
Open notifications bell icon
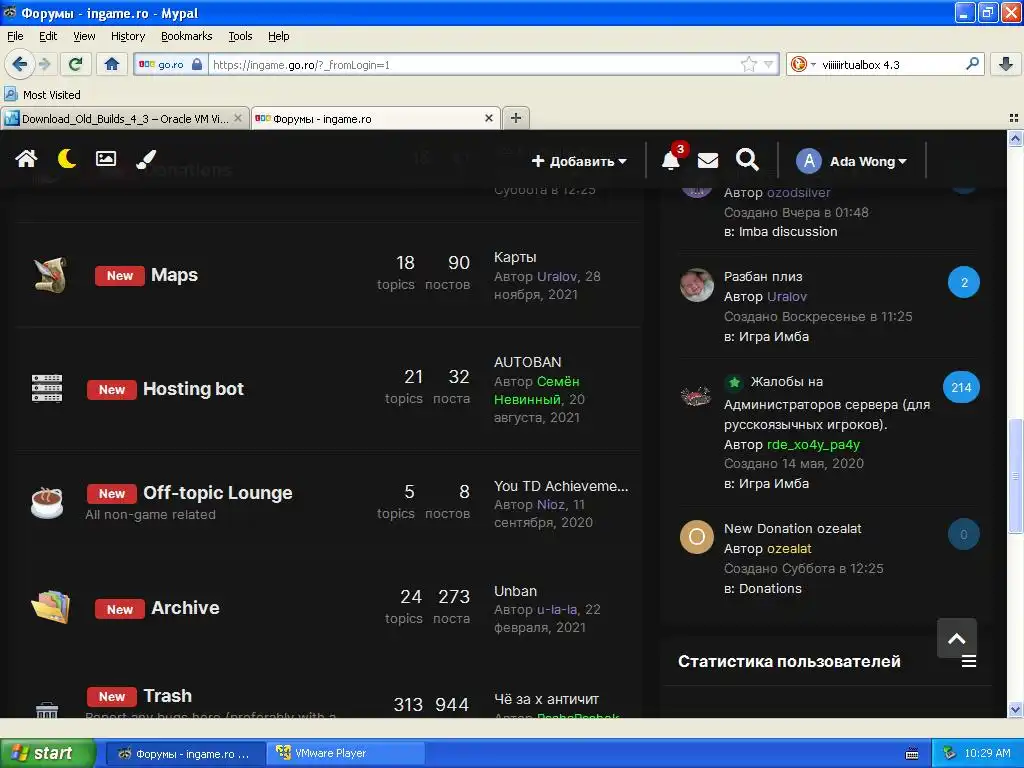click(x=671, y=161)
